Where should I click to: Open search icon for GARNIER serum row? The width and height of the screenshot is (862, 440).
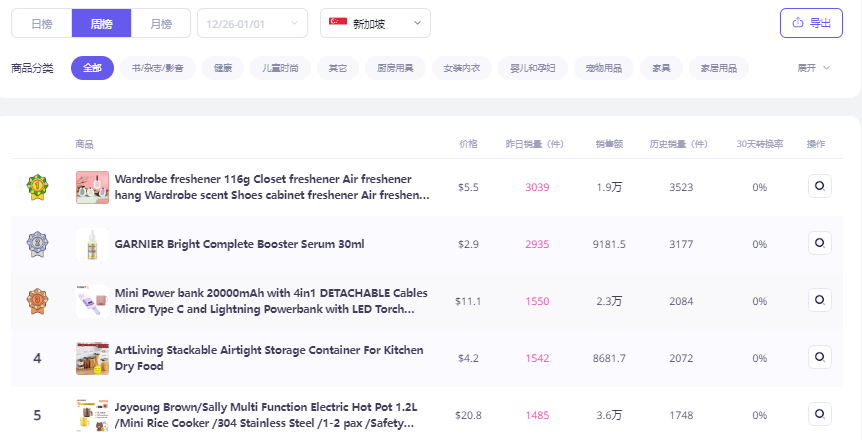820,243
